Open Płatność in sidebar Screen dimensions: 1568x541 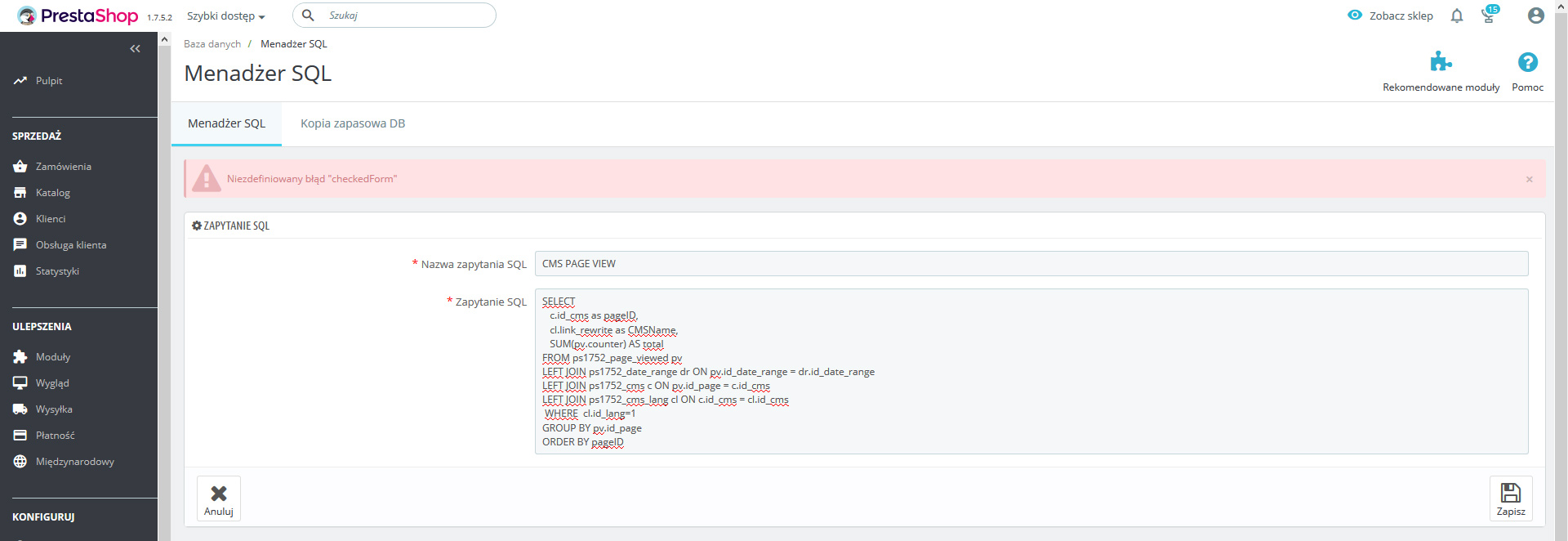click(x=56, y=436)
